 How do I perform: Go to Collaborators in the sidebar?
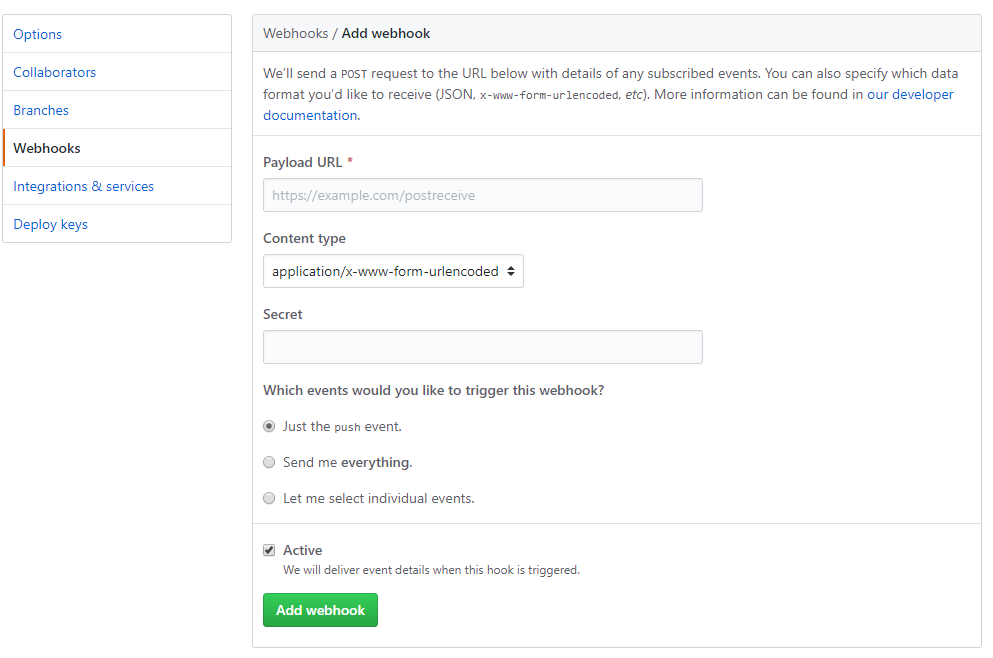point(54,72)
